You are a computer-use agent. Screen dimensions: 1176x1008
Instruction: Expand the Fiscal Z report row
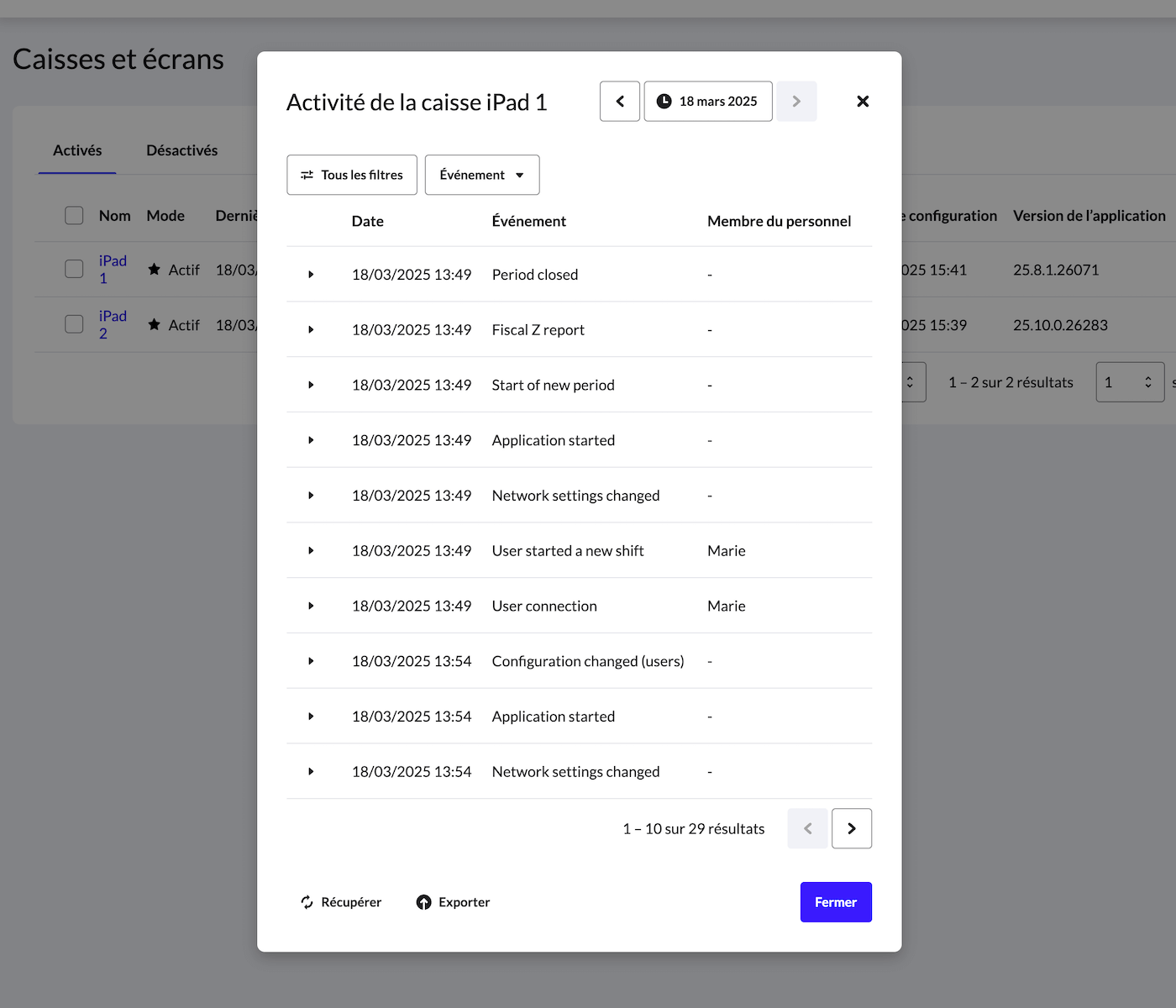pos(311,330)
